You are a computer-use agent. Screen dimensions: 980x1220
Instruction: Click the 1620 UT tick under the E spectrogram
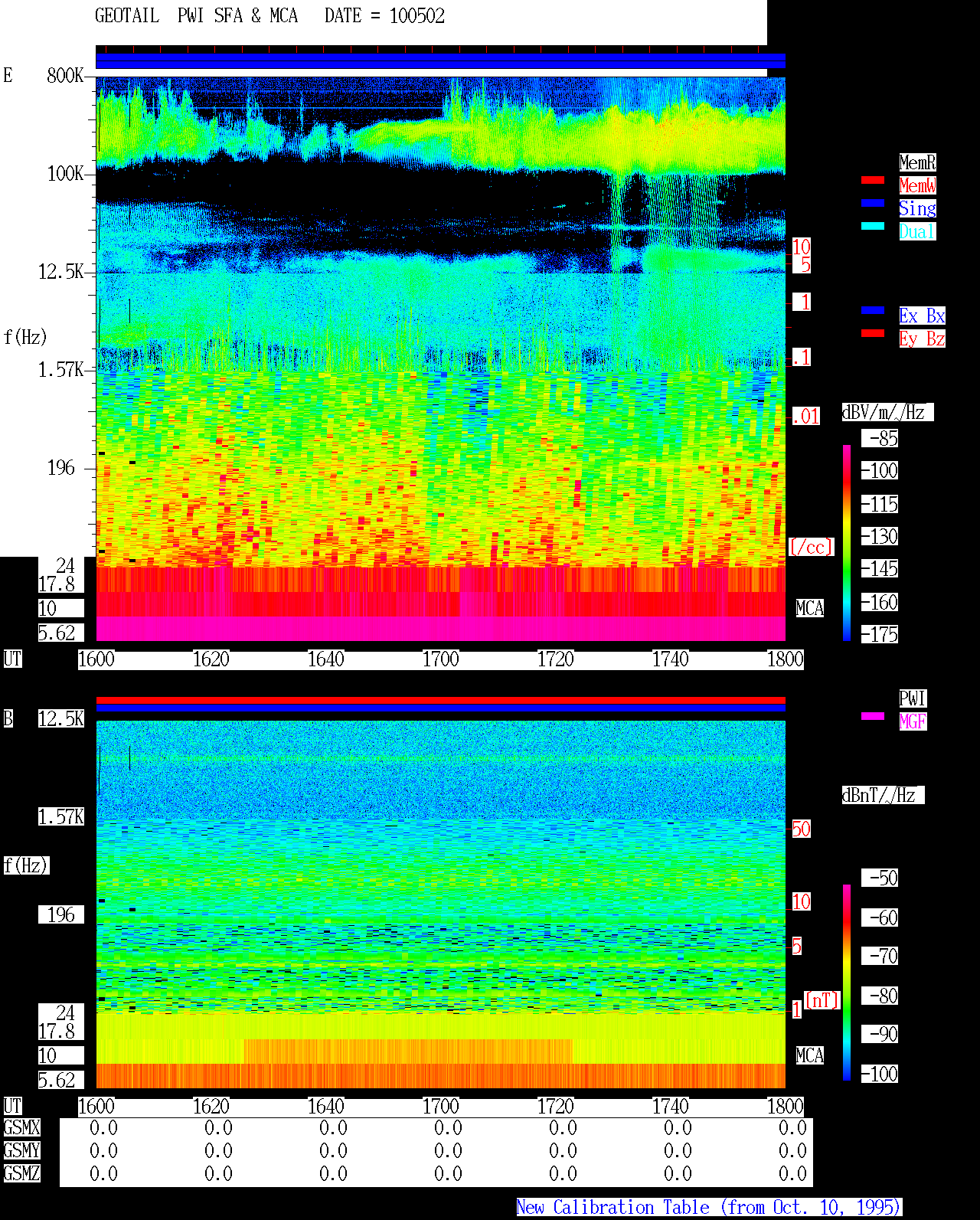point(211,659)
